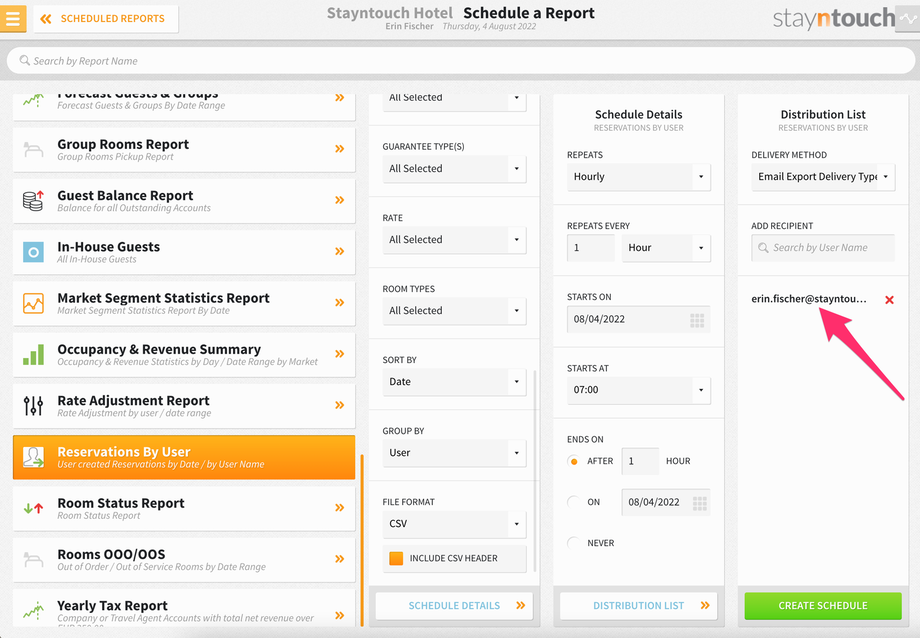This screenshot has height=638, width=920.
Task: Open Room Status Report via its chevron
Action: (340, 508)
